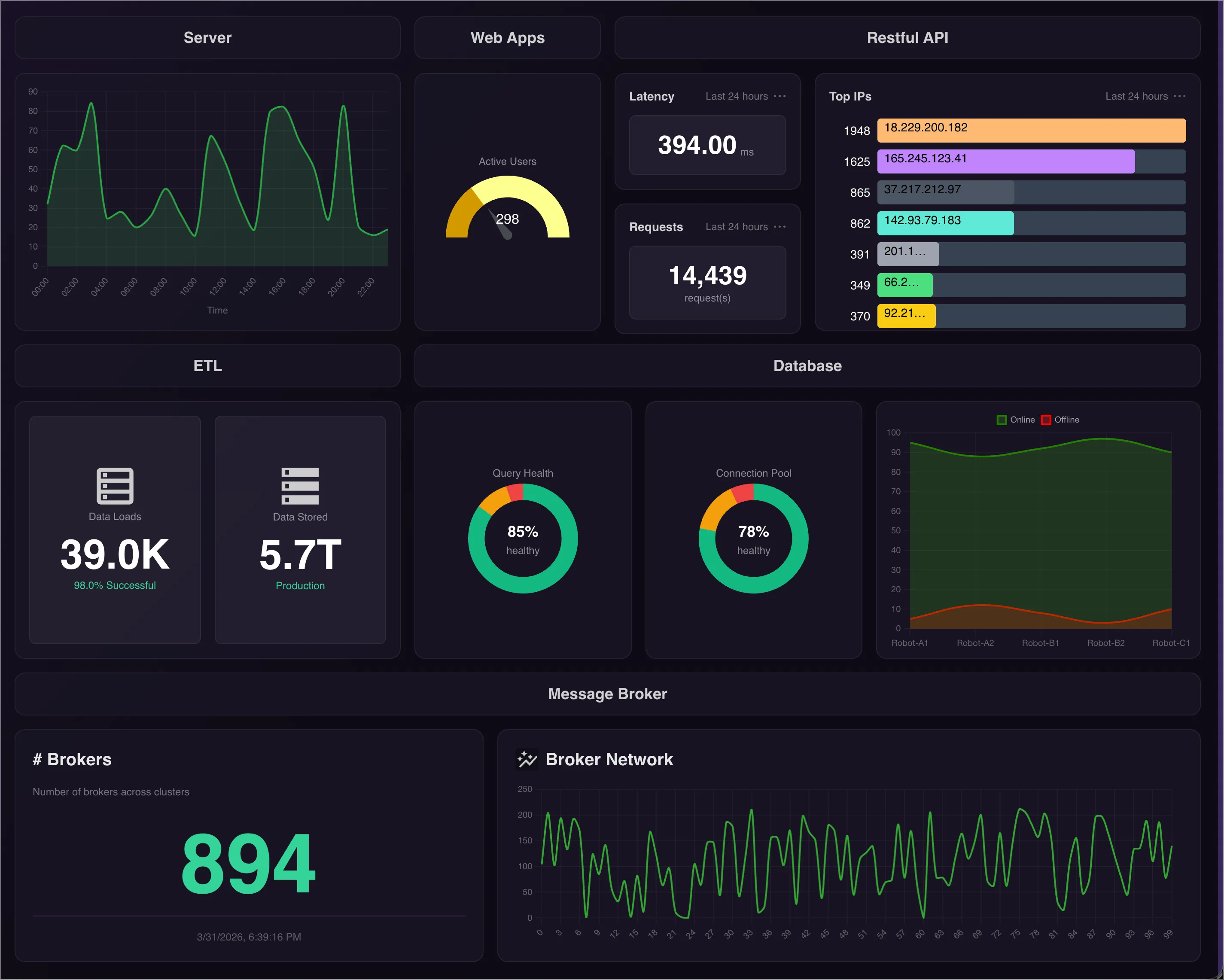
Task: Select the Server section header
Action: point(207,37)
